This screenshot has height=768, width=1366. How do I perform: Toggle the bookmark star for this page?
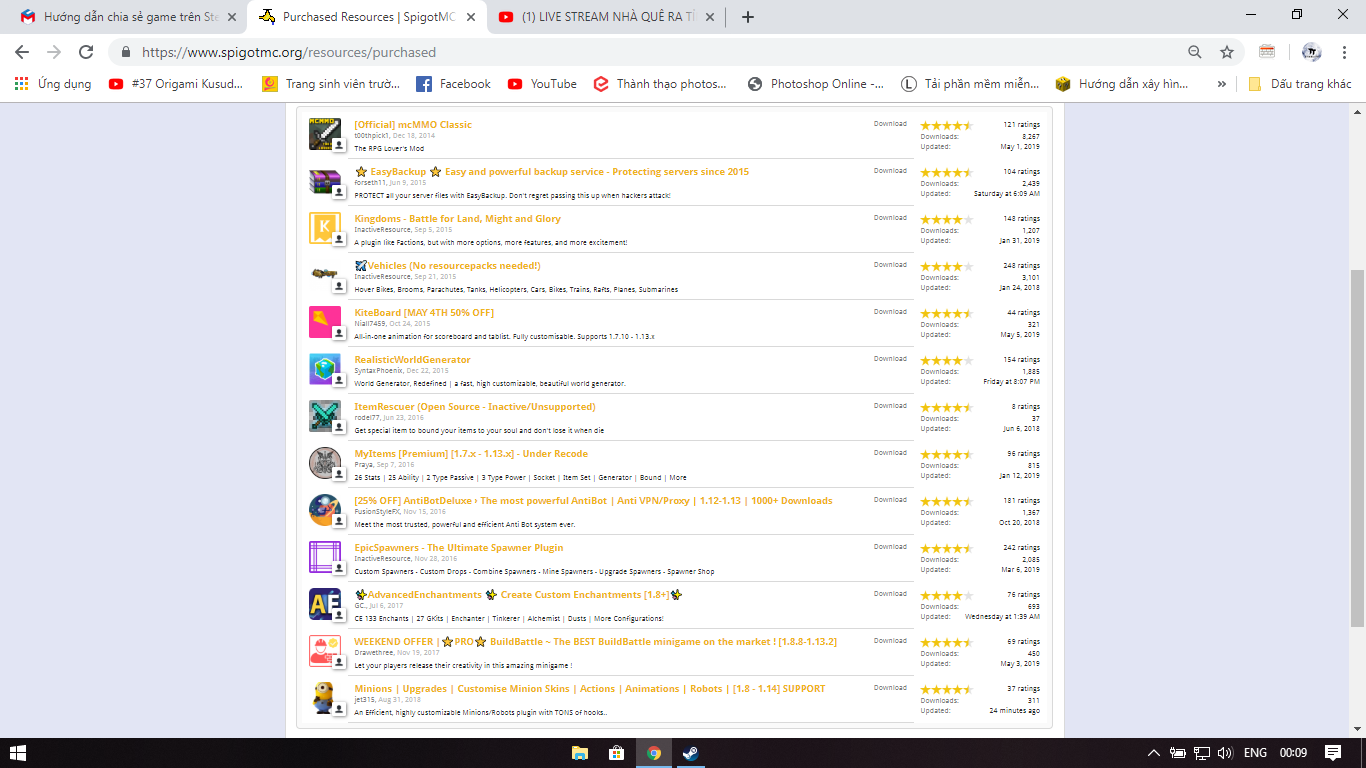tap(1227, 51)
